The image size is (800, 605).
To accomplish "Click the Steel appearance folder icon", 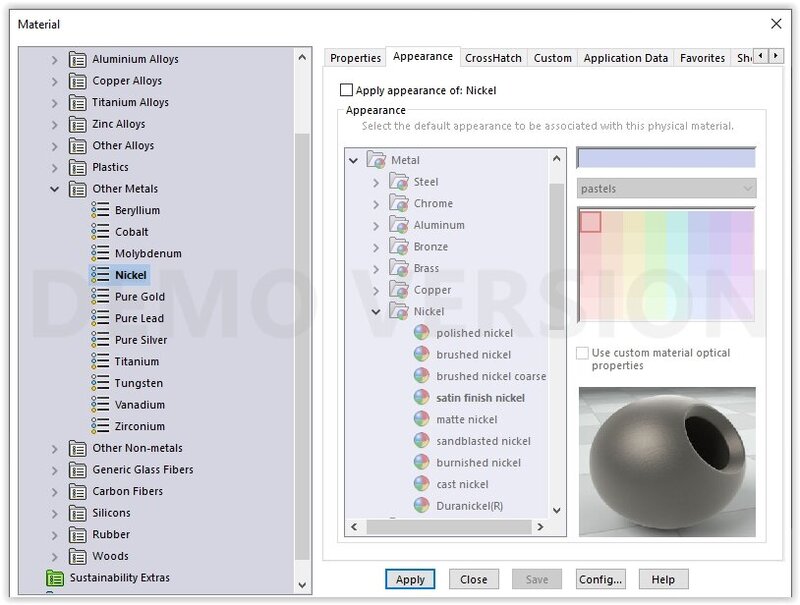I will tap(399, 182).
